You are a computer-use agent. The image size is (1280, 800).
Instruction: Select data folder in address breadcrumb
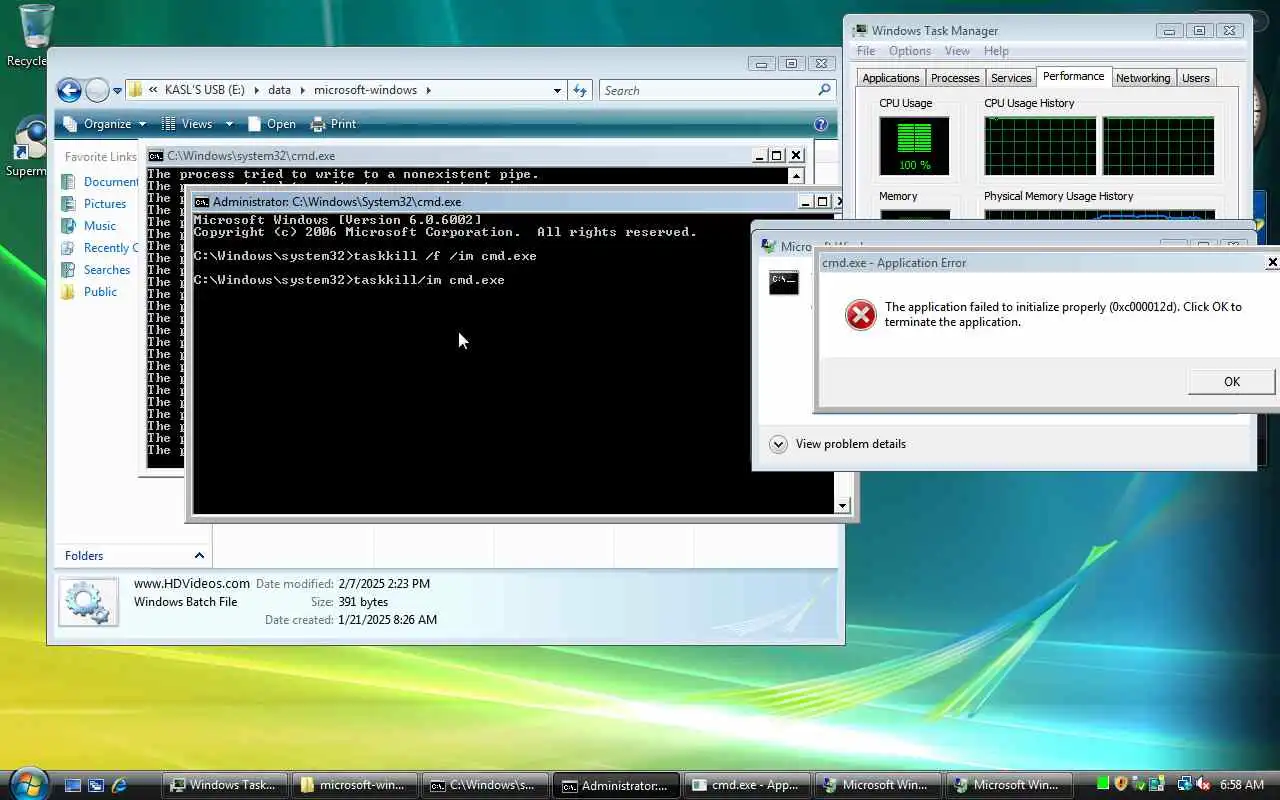click(279, 90)
